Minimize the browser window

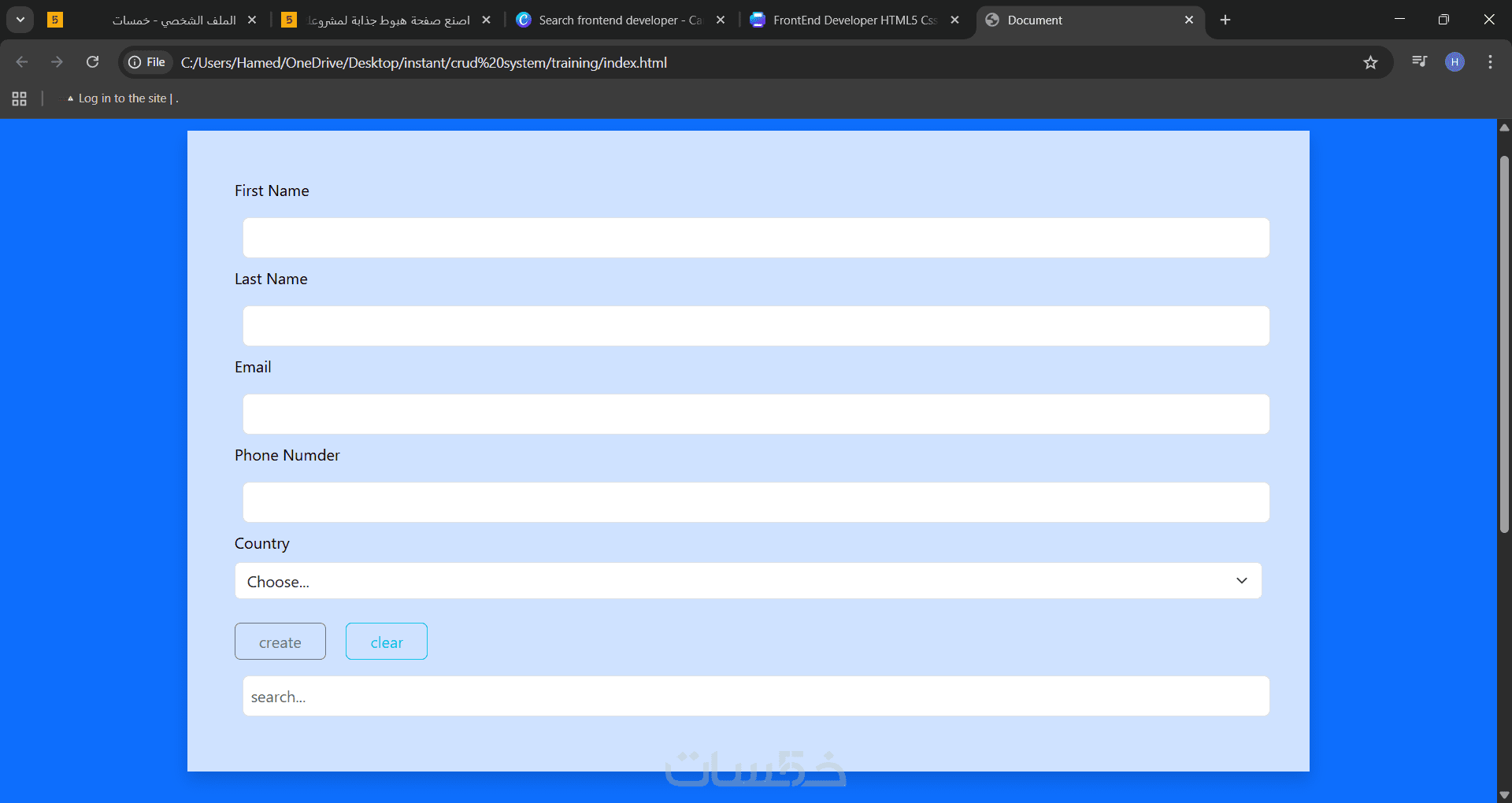point(1399,20)
